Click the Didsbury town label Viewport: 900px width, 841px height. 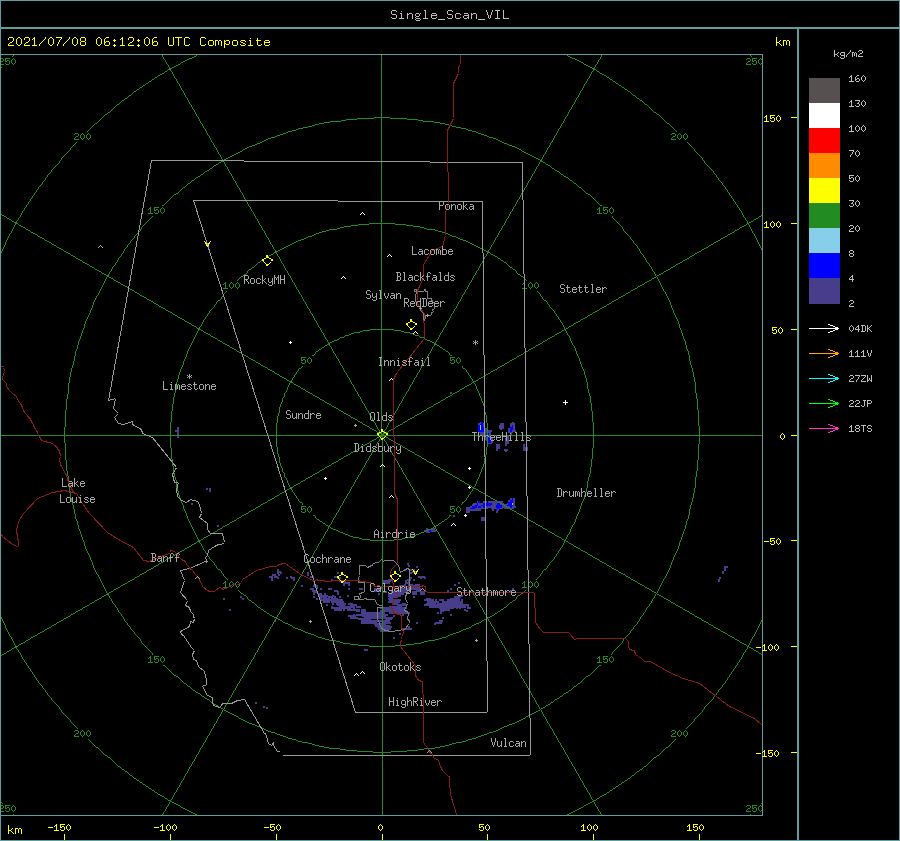(377, 448)
